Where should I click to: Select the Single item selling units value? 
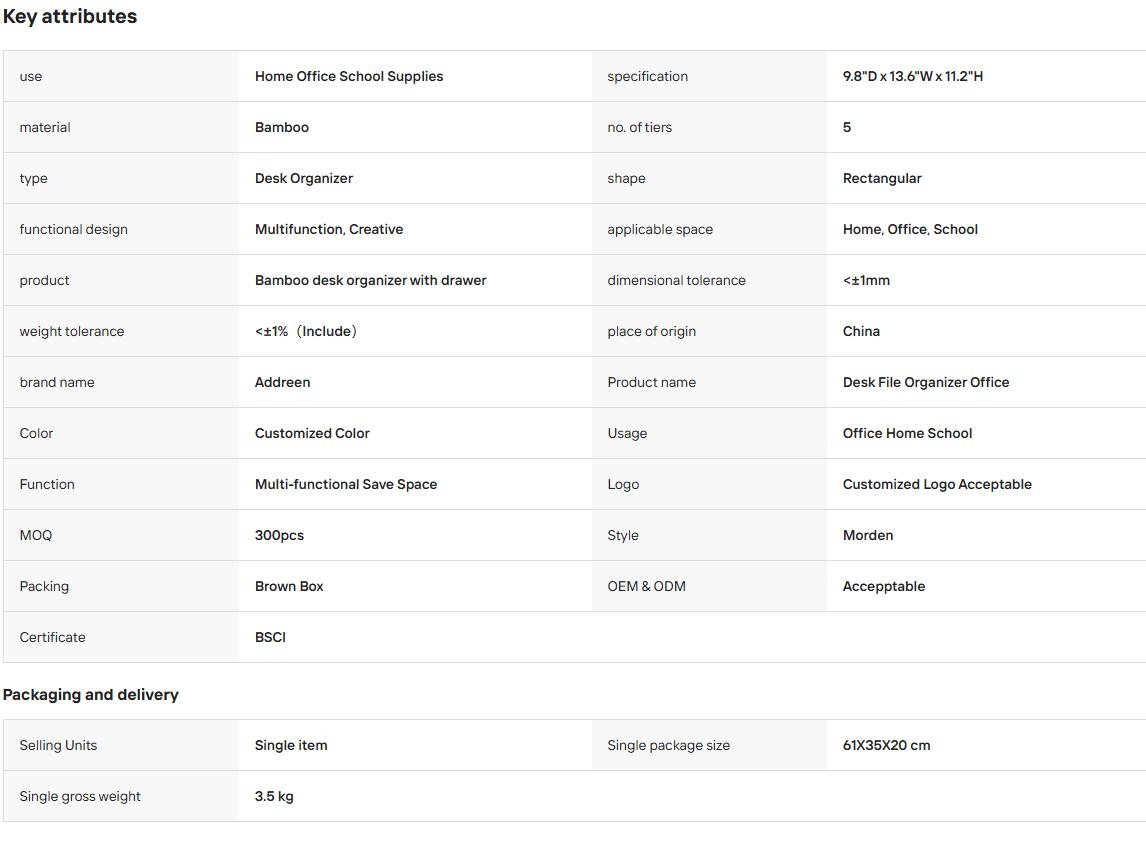point(291,746)
